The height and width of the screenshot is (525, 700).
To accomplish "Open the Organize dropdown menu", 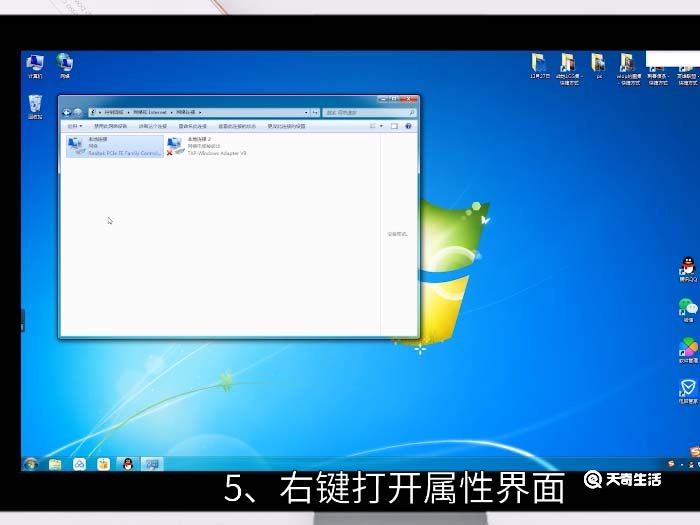I will [x=75, y=126].
